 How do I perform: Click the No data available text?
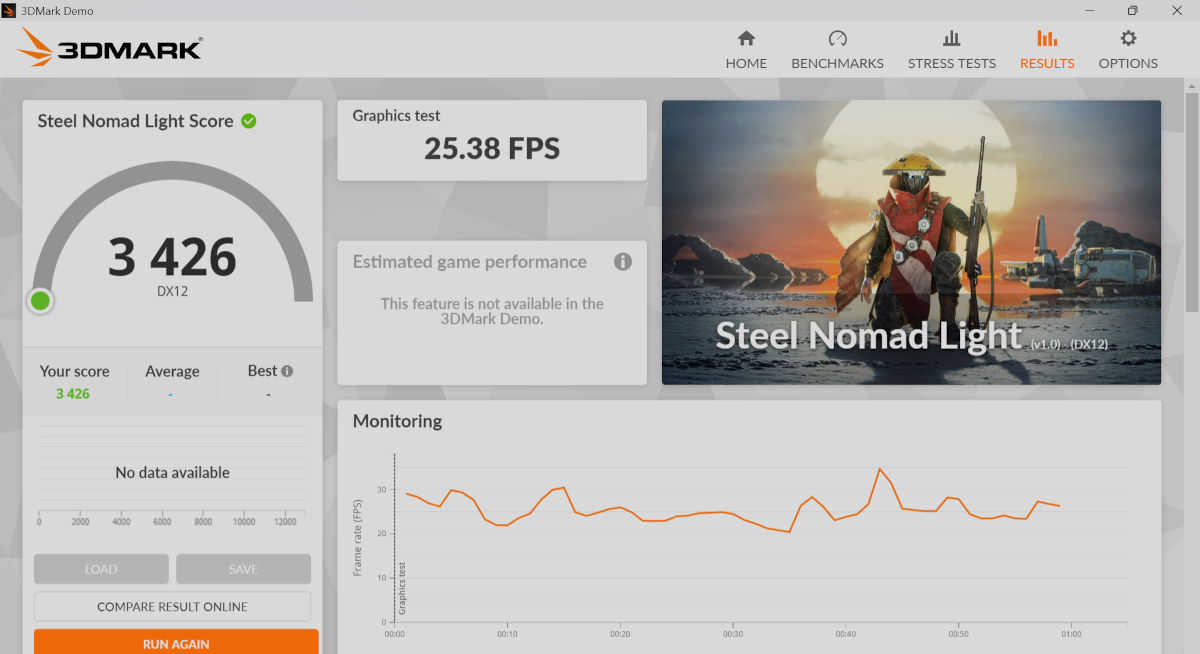(x=172, y=472)
